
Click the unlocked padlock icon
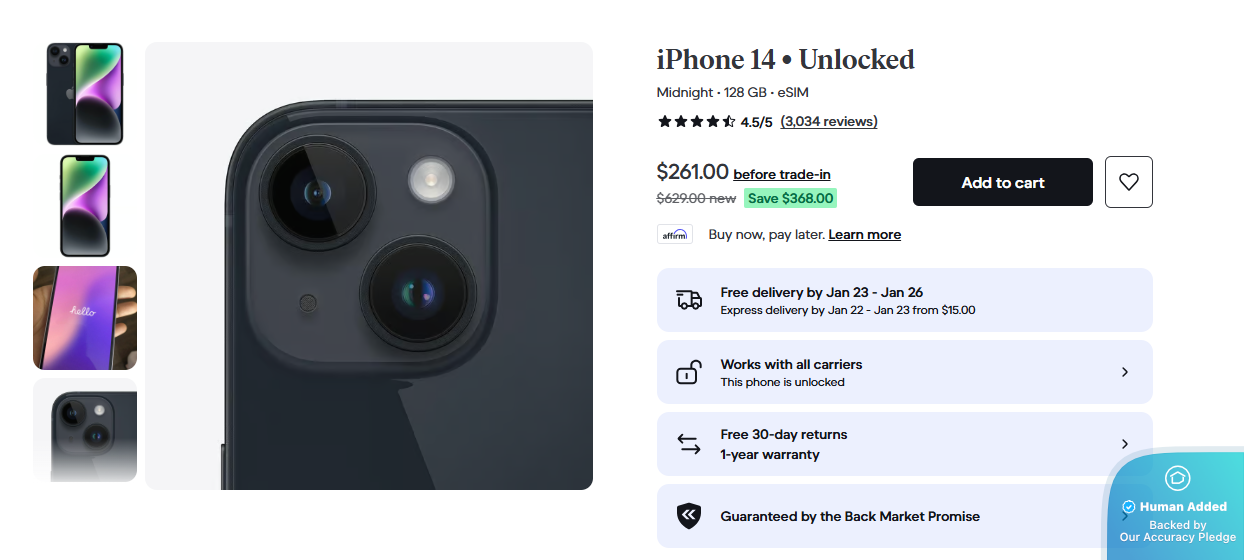(x=689, y=372)
